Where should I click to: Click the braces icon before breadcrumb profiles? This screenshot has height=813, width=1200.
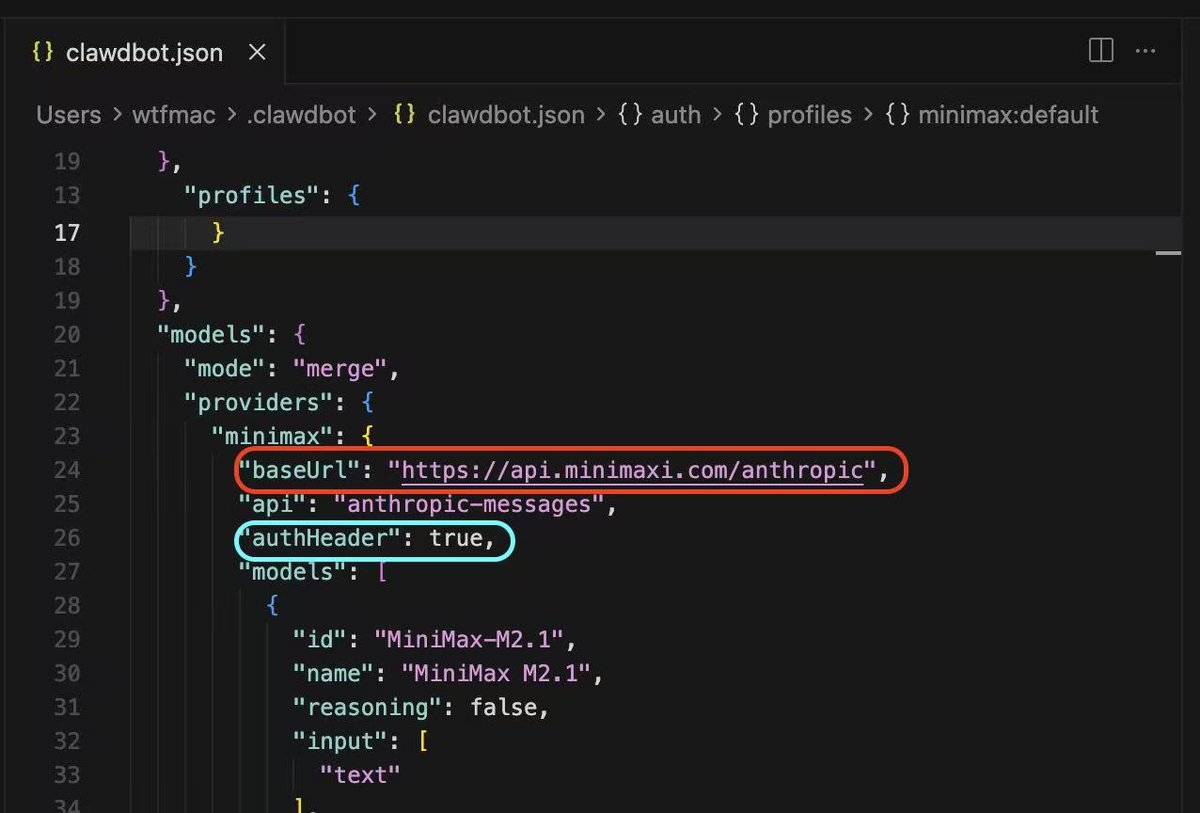(746, 115)
